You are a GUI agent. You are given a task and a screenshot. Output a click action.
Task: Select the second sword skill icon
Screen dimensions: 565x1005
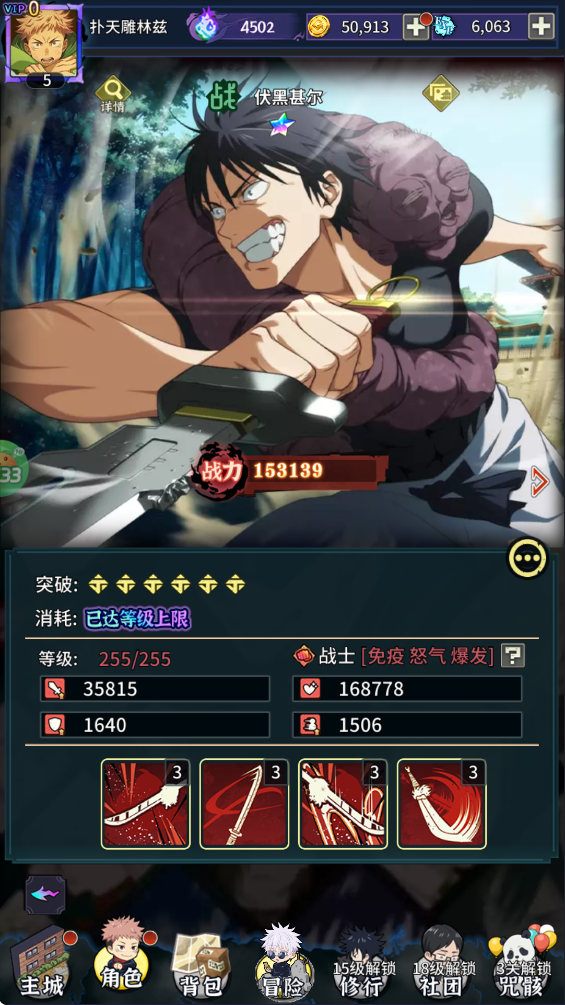(244, 804)
